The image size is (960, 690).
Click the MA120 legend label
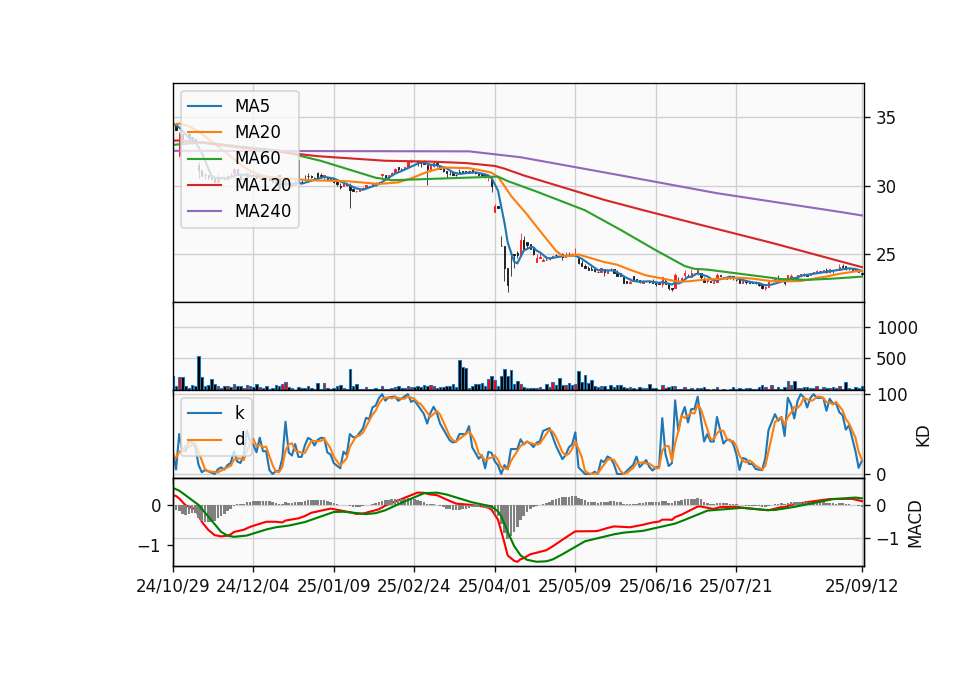tap(263, 184)
